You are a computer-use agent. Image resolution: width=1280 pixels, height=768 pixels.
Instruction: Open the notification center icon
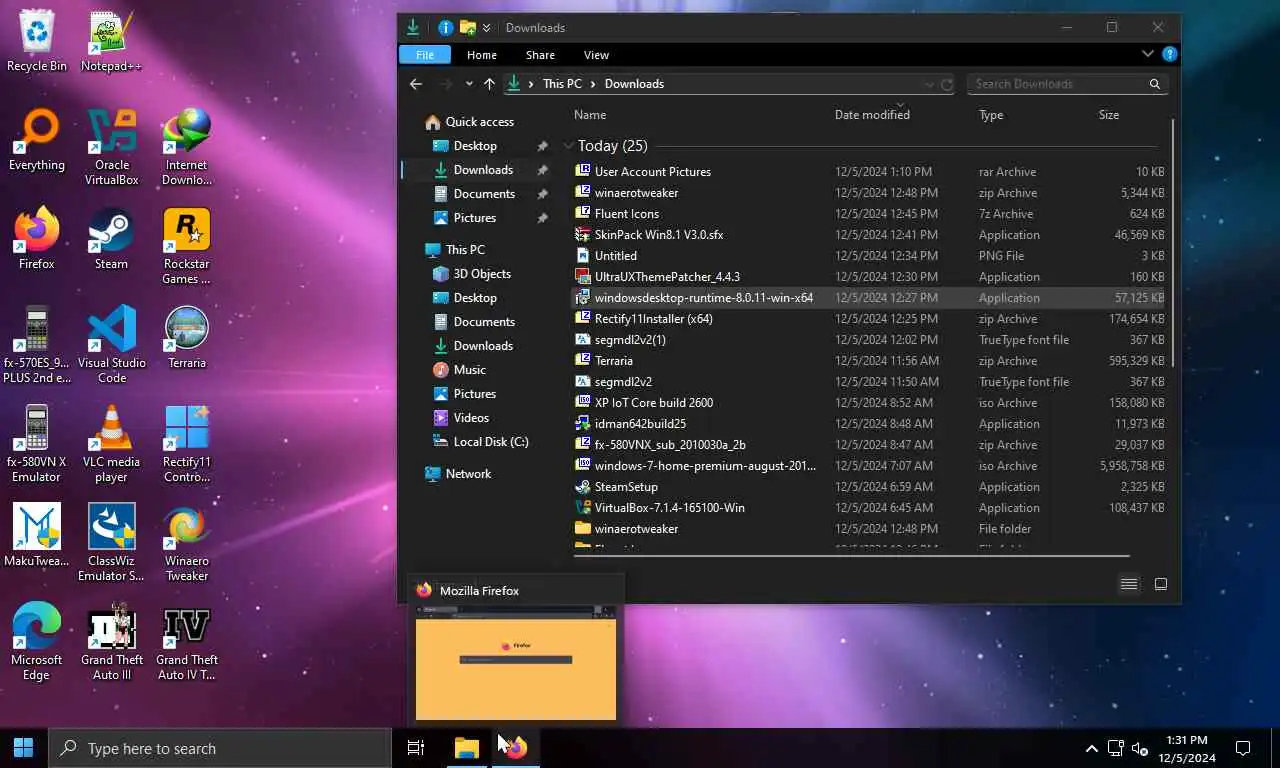[1243, 748]
